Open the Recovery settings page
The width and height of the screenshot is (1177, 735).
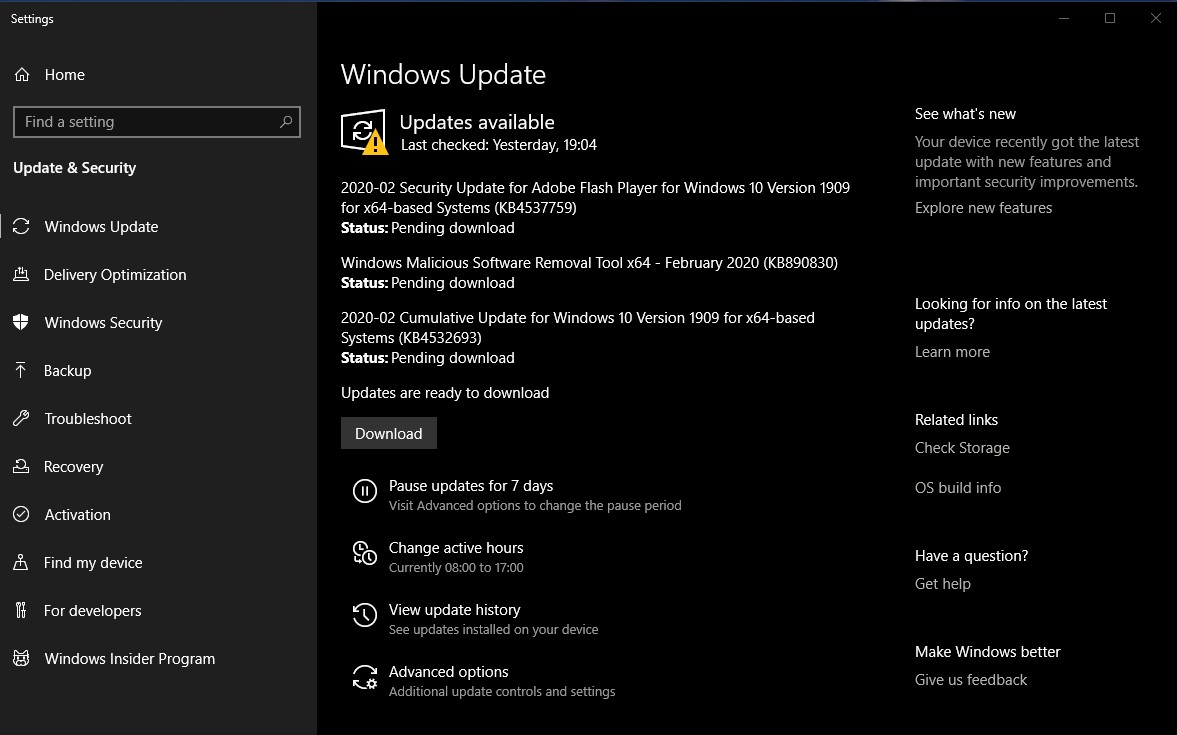click(73, 467)
